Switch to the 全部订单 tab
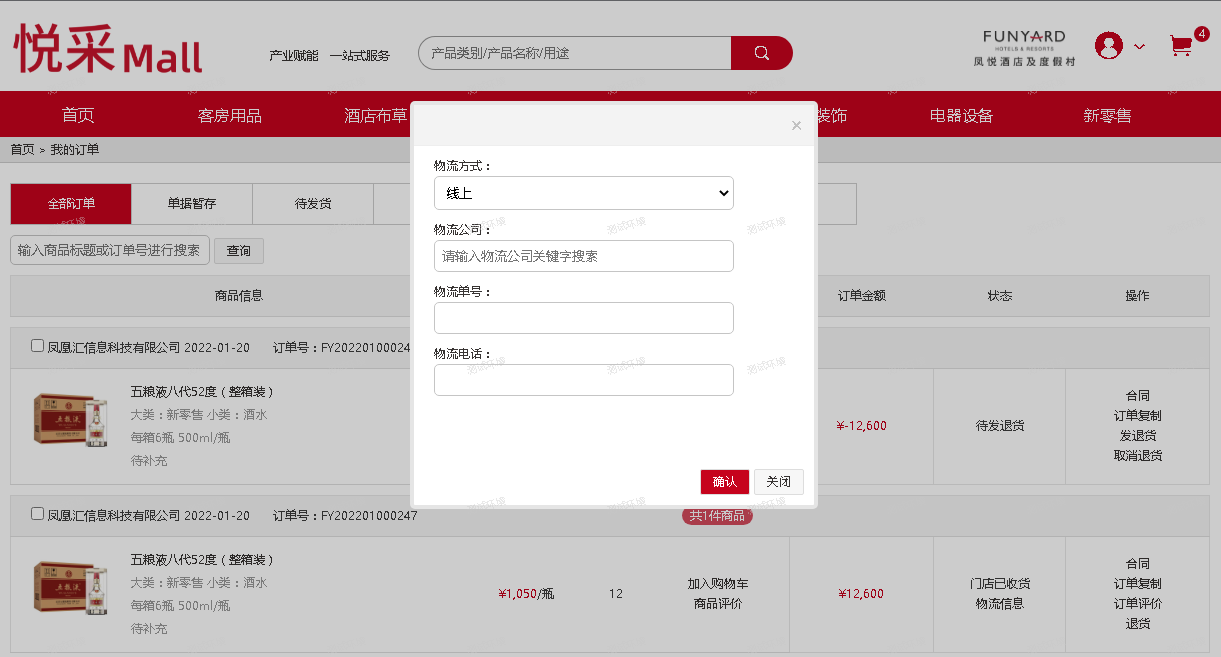Image resolution: width=1221 pixels, height=657 pixels. pyautogui.click(x=71, y=204)
